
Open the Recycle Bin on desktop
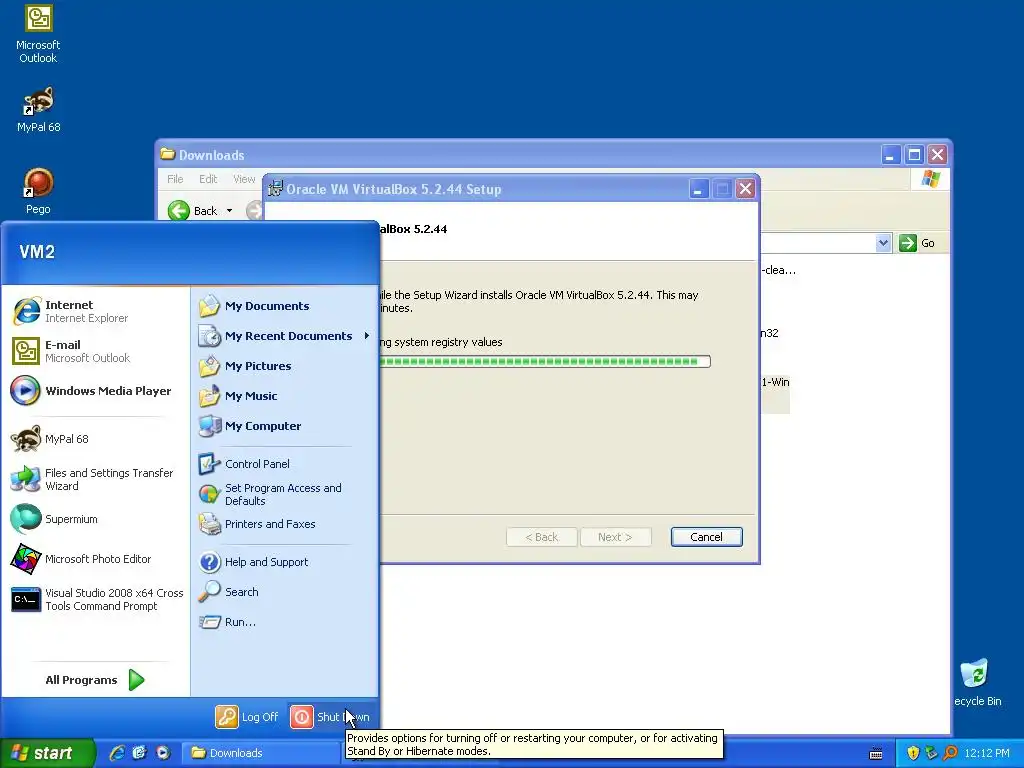[976, 682]
